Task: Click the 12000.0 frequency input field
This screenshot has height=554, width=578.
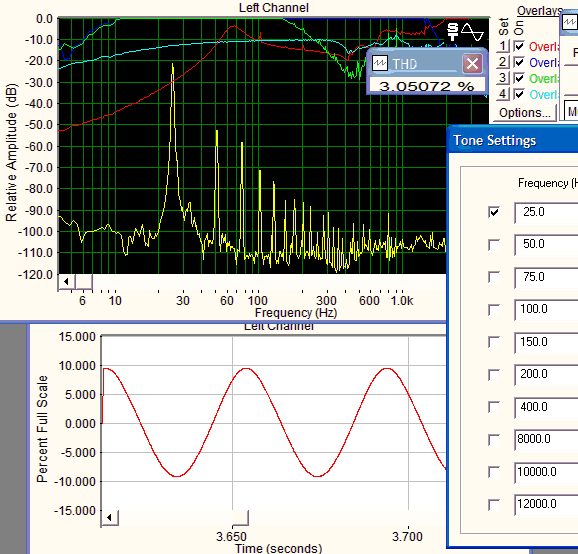Action: click(546, 504)
